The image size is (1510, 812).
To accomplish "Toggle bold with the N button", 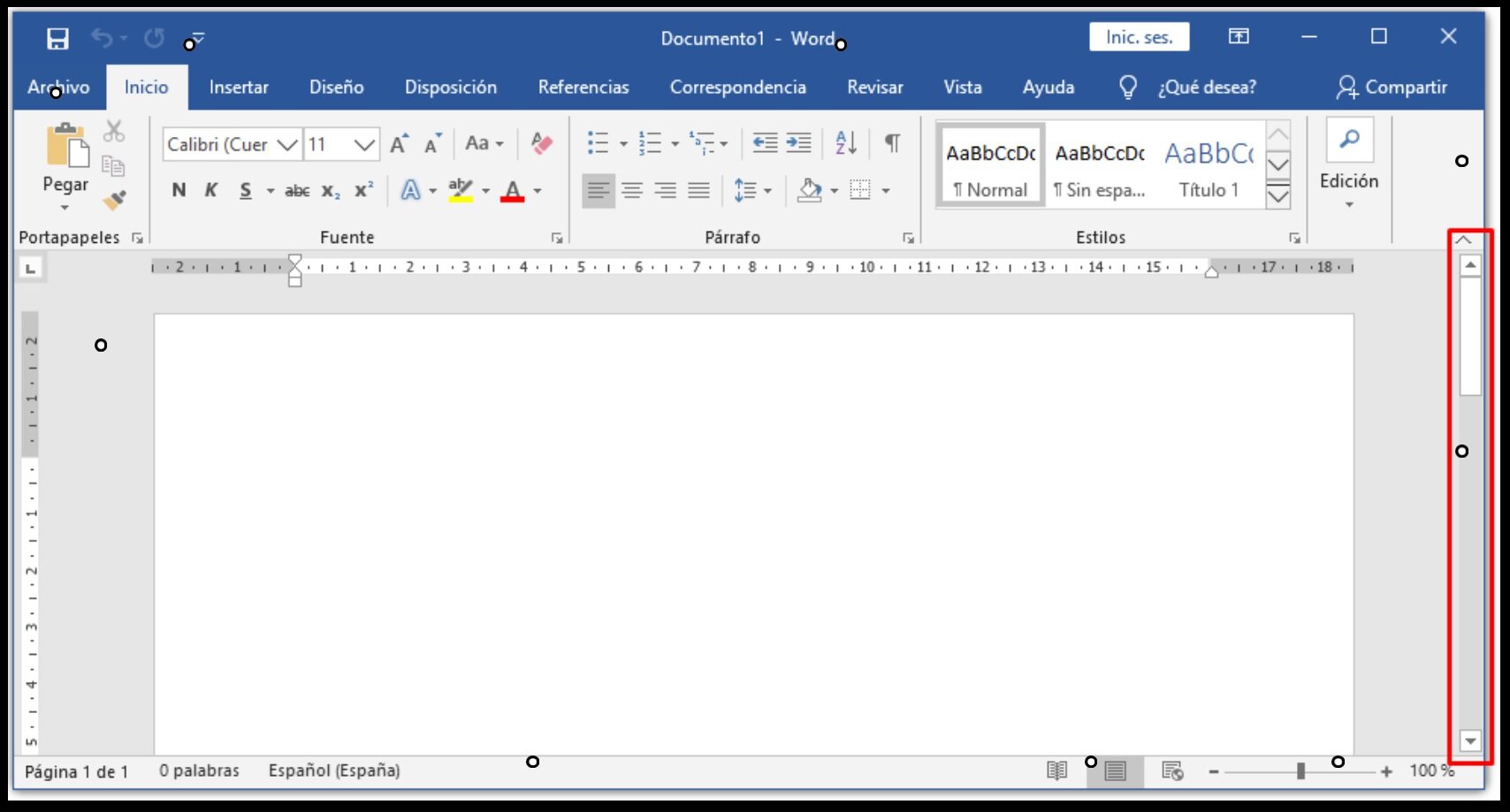I will click(x=179, y=190).
